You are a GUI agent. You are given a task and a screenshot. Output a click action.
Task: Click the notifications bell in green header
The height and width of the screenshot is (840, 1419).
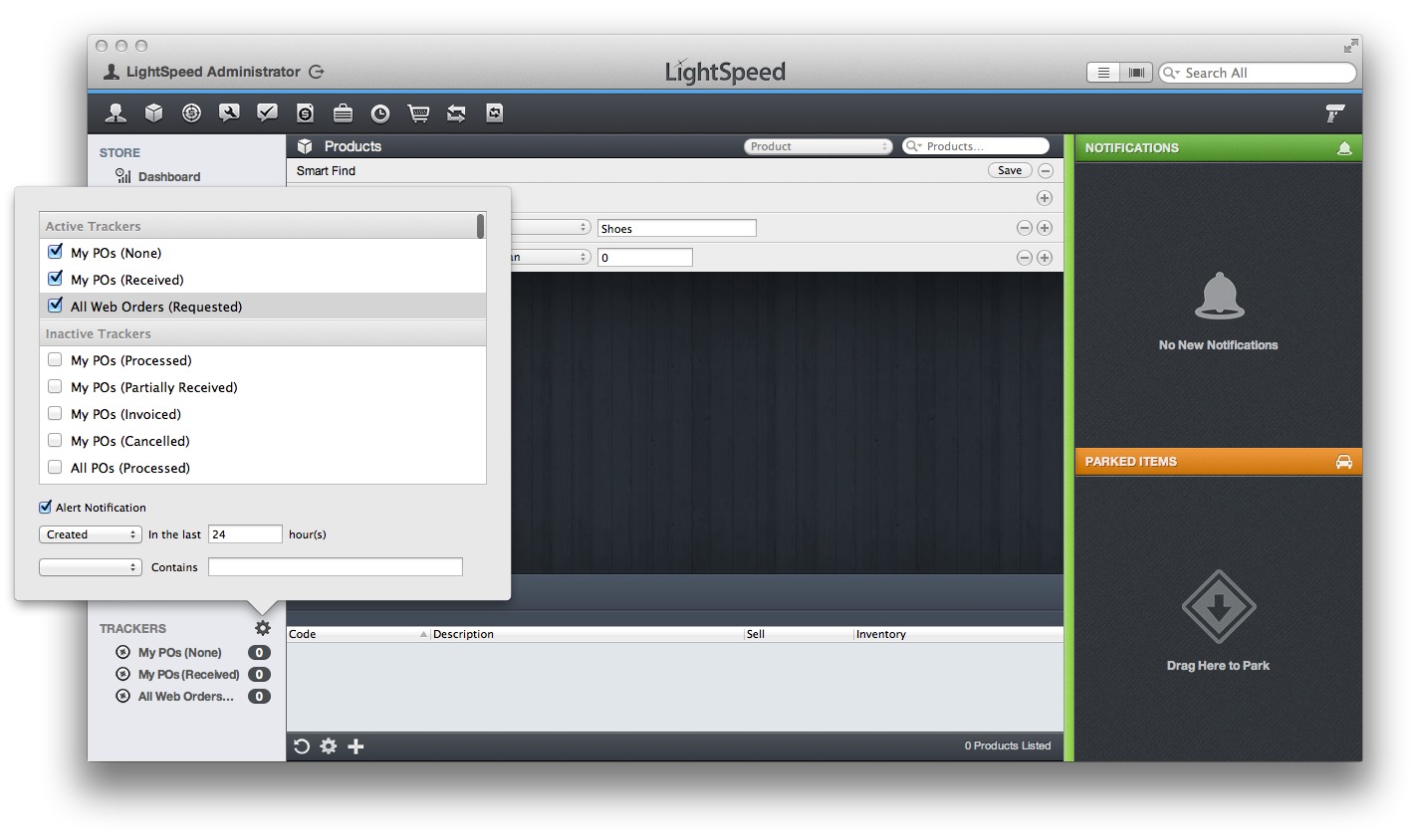tap(1344, 148)
